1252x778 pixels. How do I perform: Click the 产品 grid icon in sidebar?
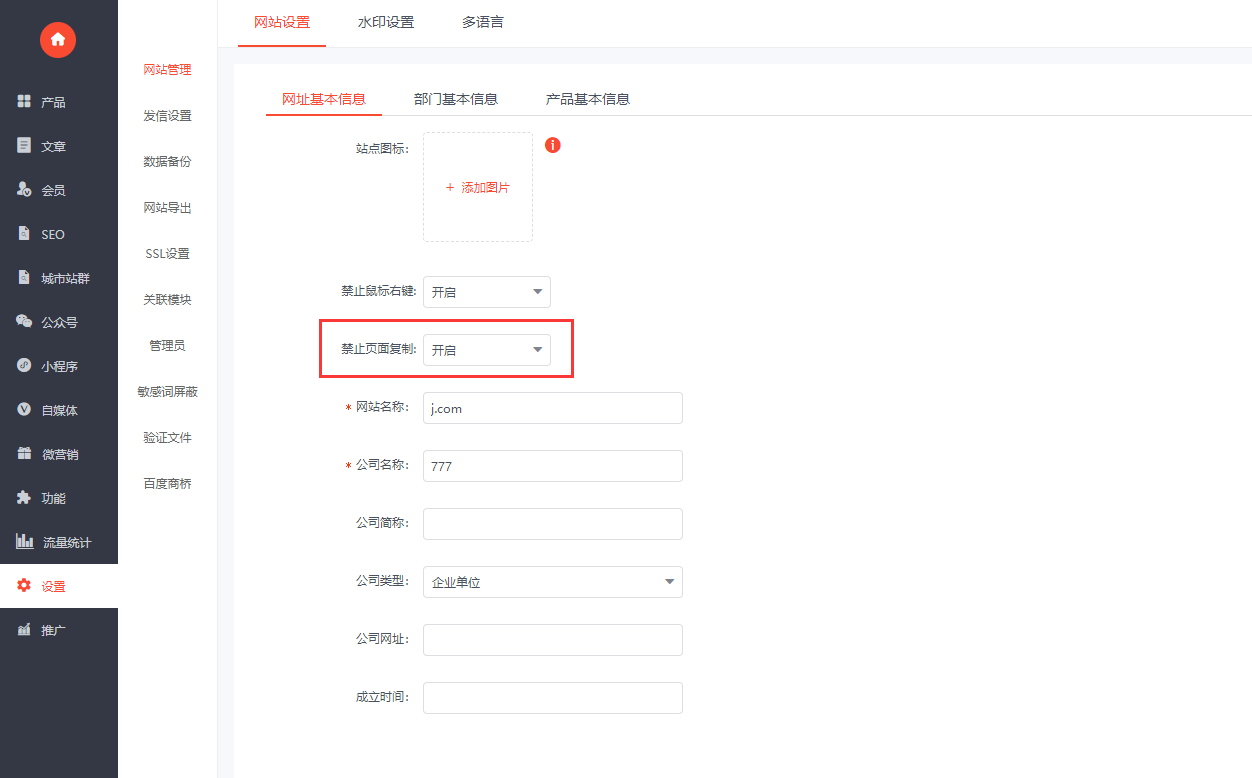click(24, 102)
